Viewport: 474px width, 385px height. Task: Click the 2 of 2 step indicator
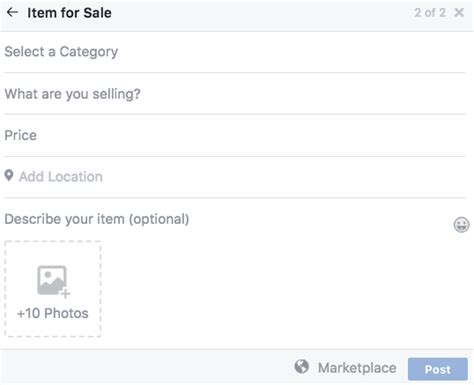click(x=430, y=13)
